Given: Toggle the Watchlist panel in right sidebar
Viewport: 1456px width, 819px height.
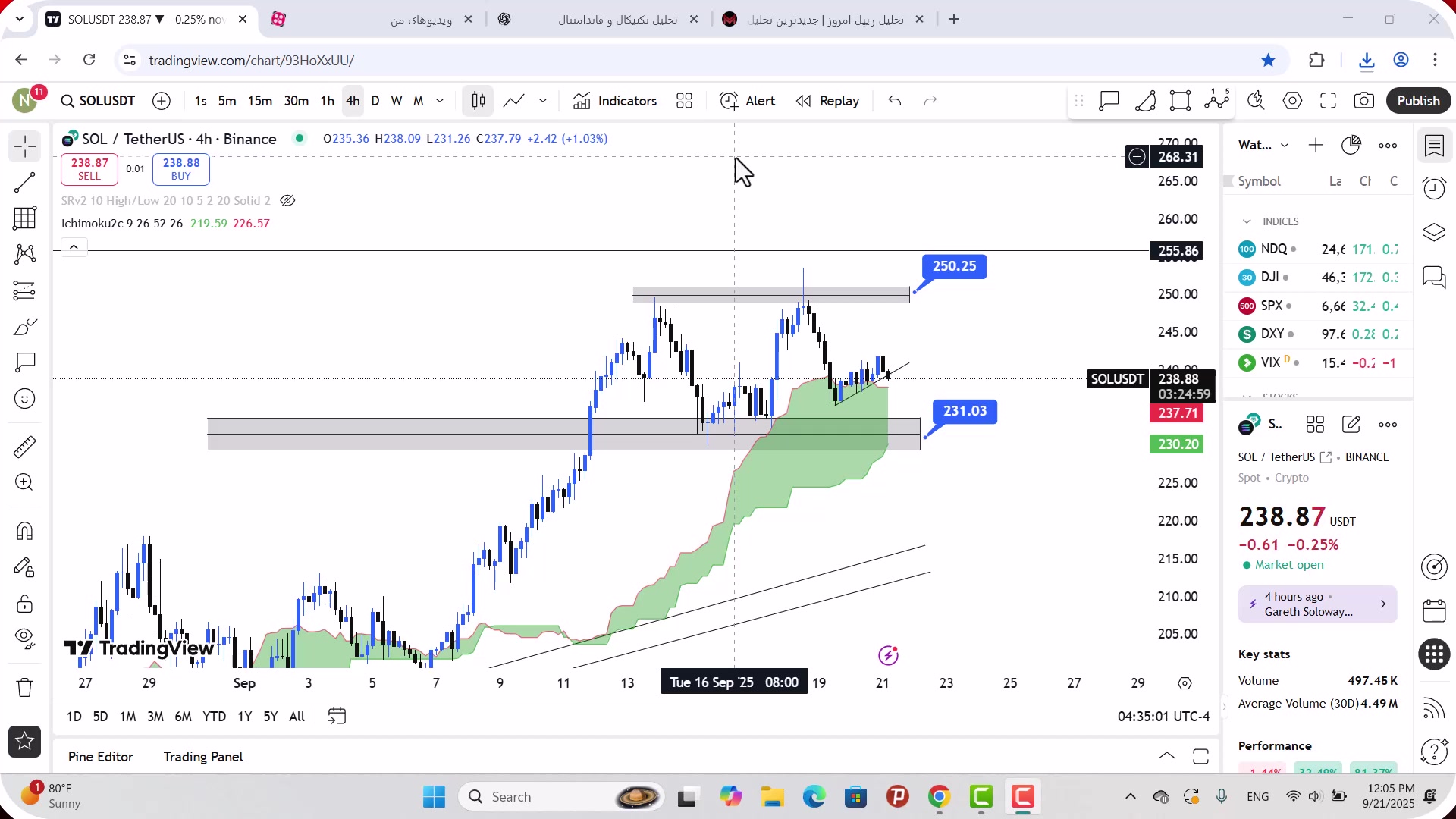Looking at the screenshot, I should 1435,146.
